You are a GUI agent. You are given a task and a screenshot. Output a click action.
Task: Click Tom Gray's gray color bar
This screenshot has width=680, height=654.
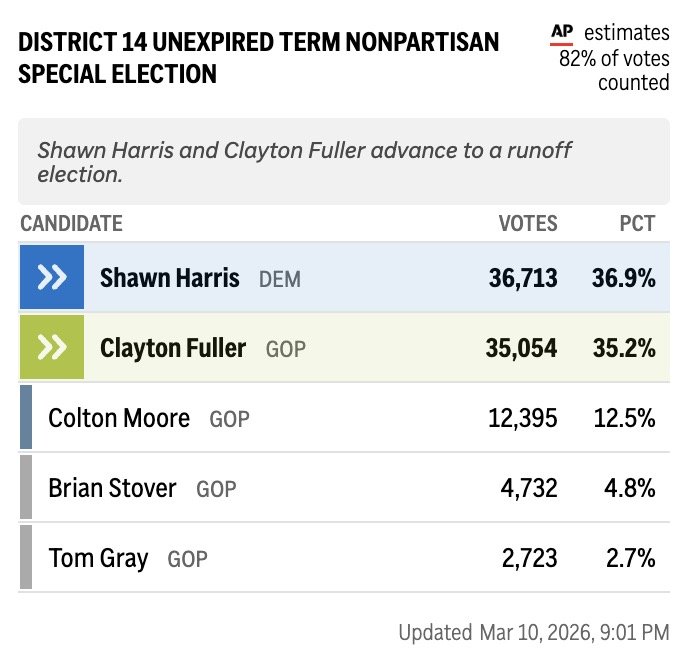coord(26,557)
